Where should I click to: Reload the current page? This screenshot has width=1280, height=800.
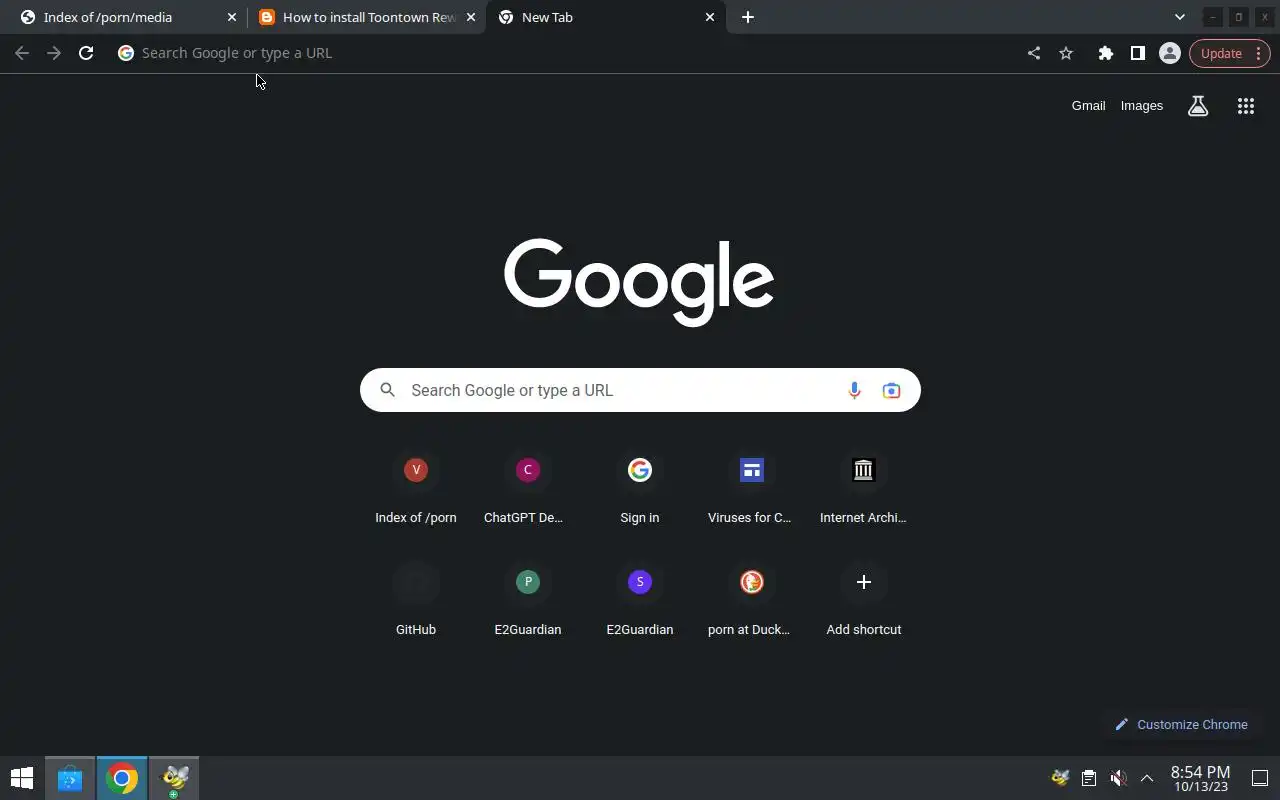pos(86,53)
